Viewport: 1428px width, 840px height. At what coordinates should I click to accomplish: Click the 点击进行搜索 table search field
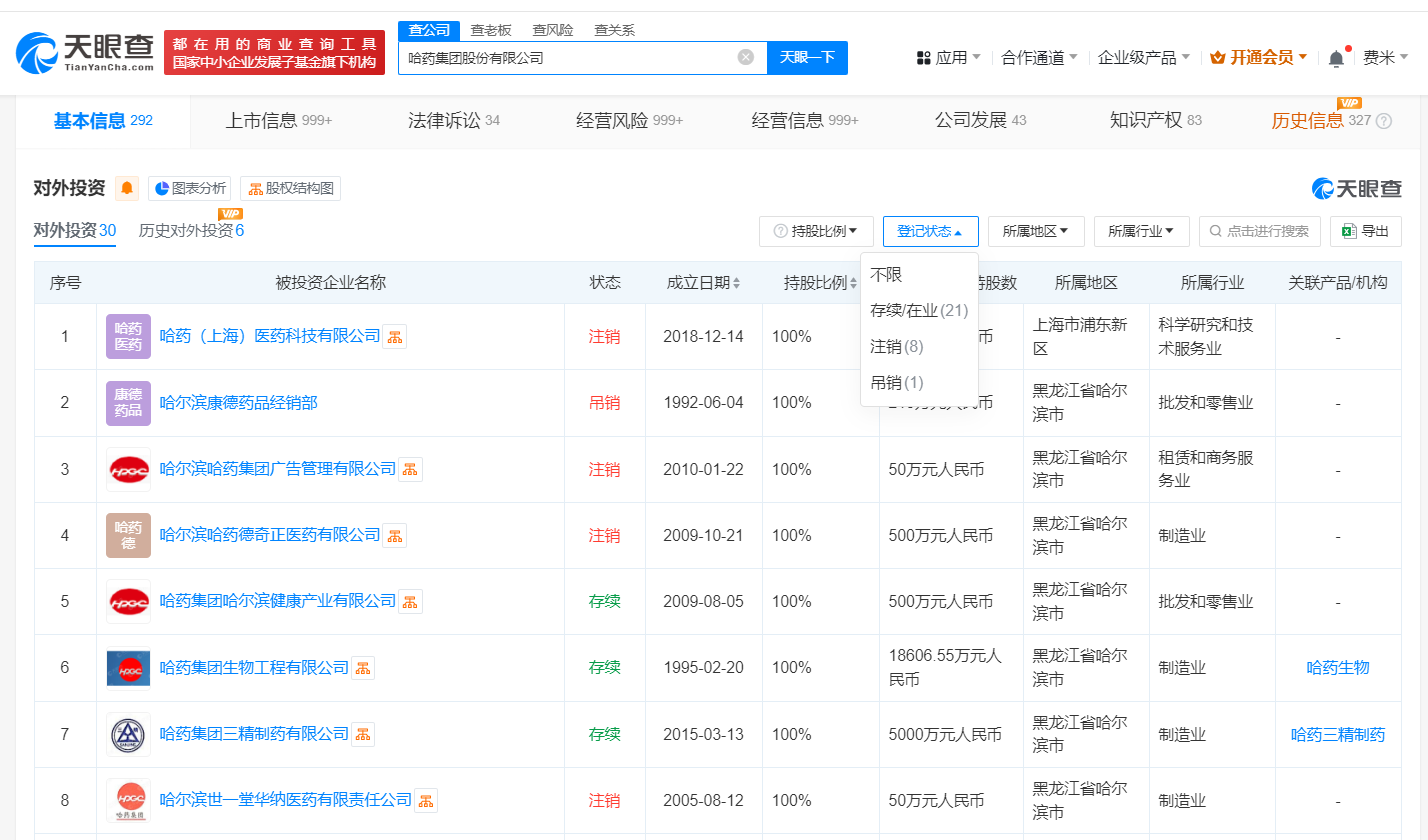pos(1260,231)
